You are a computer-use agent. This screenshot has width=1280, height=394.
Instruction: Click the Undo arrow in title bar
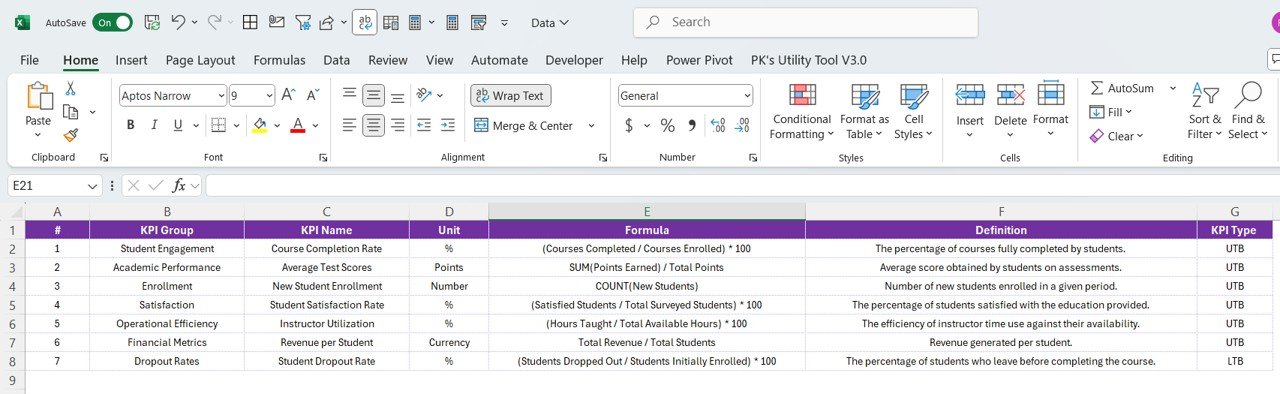click(x=178, y=21)
